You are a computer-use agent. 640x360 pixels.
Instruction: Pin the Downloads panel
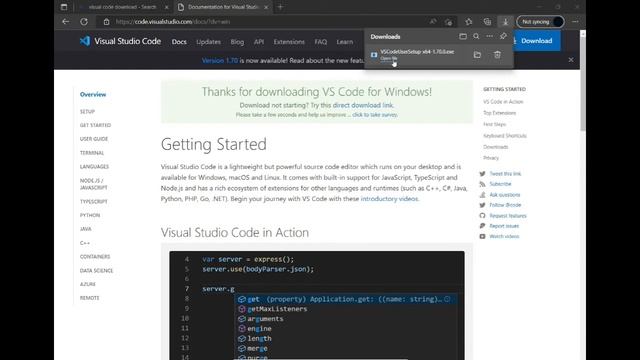(x=503, y=36)
